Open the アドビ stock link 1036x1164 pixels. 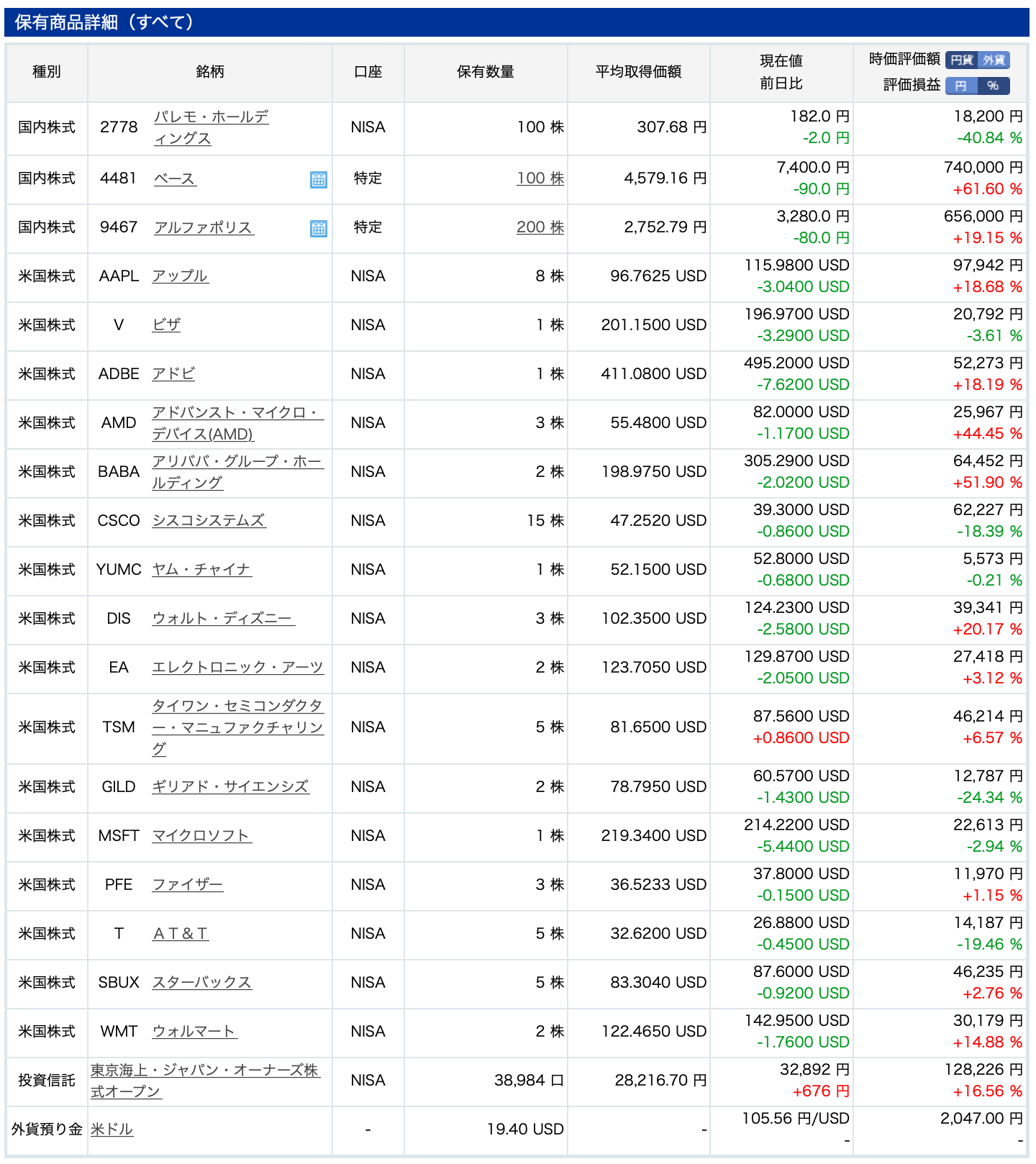[x=173, y=374]
